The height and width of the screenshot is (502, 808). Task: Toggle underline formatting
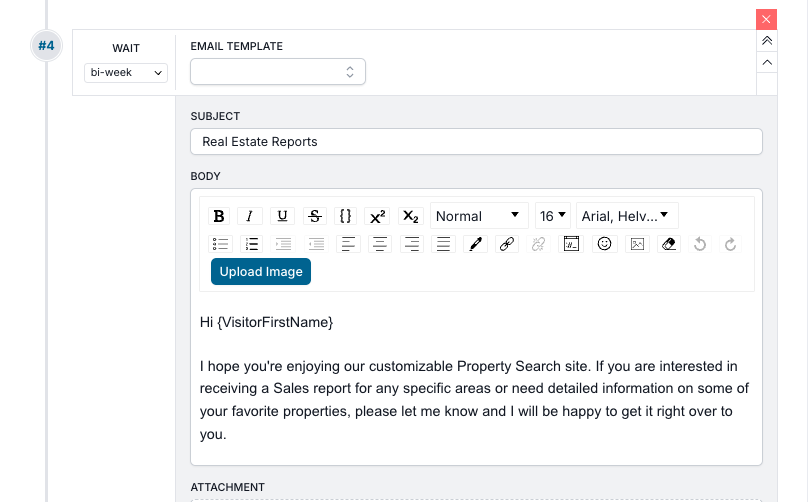(283, 216)
